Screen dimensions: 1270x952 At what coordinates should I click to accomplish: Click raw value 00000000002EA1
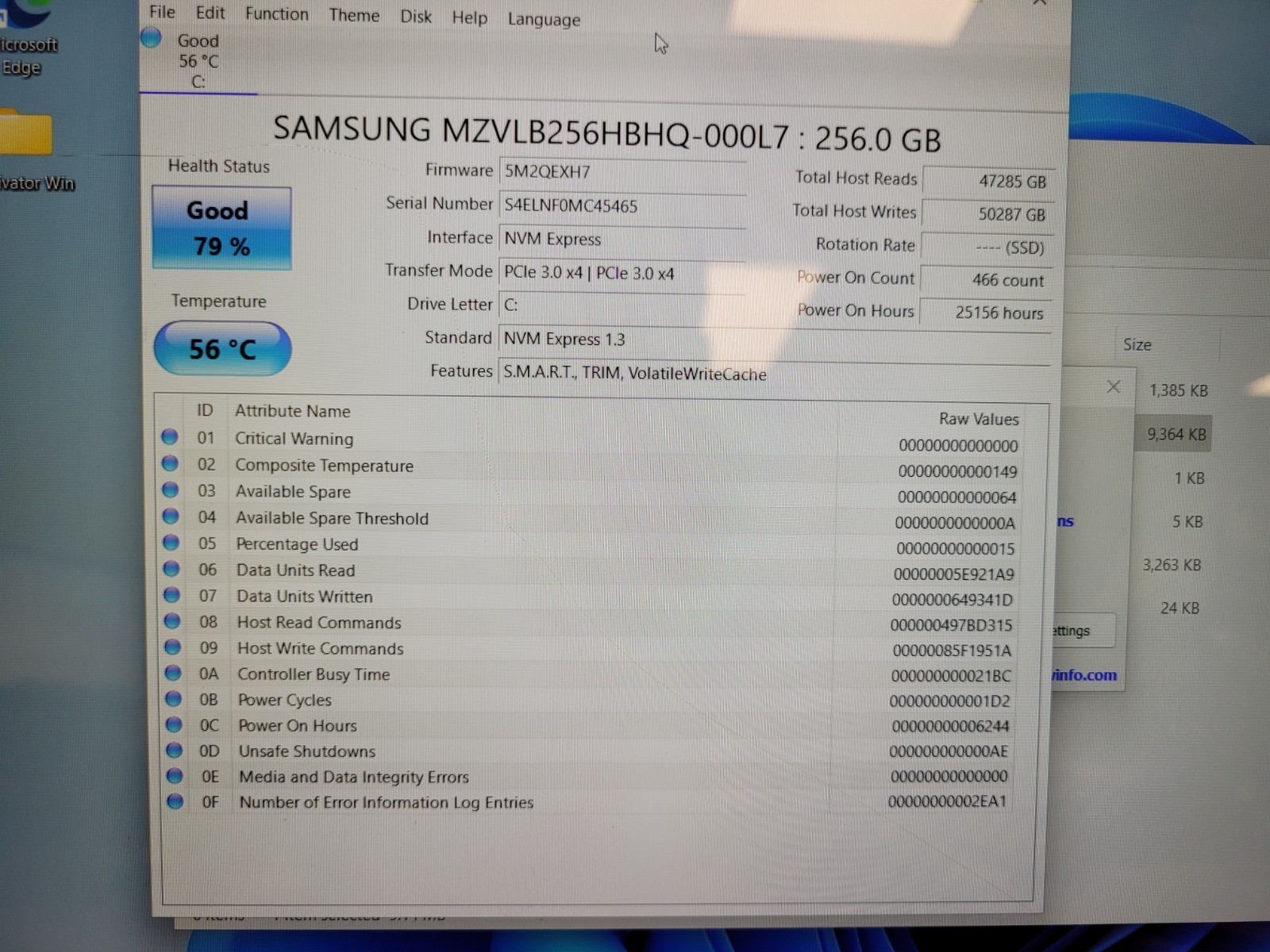(947, 801)
